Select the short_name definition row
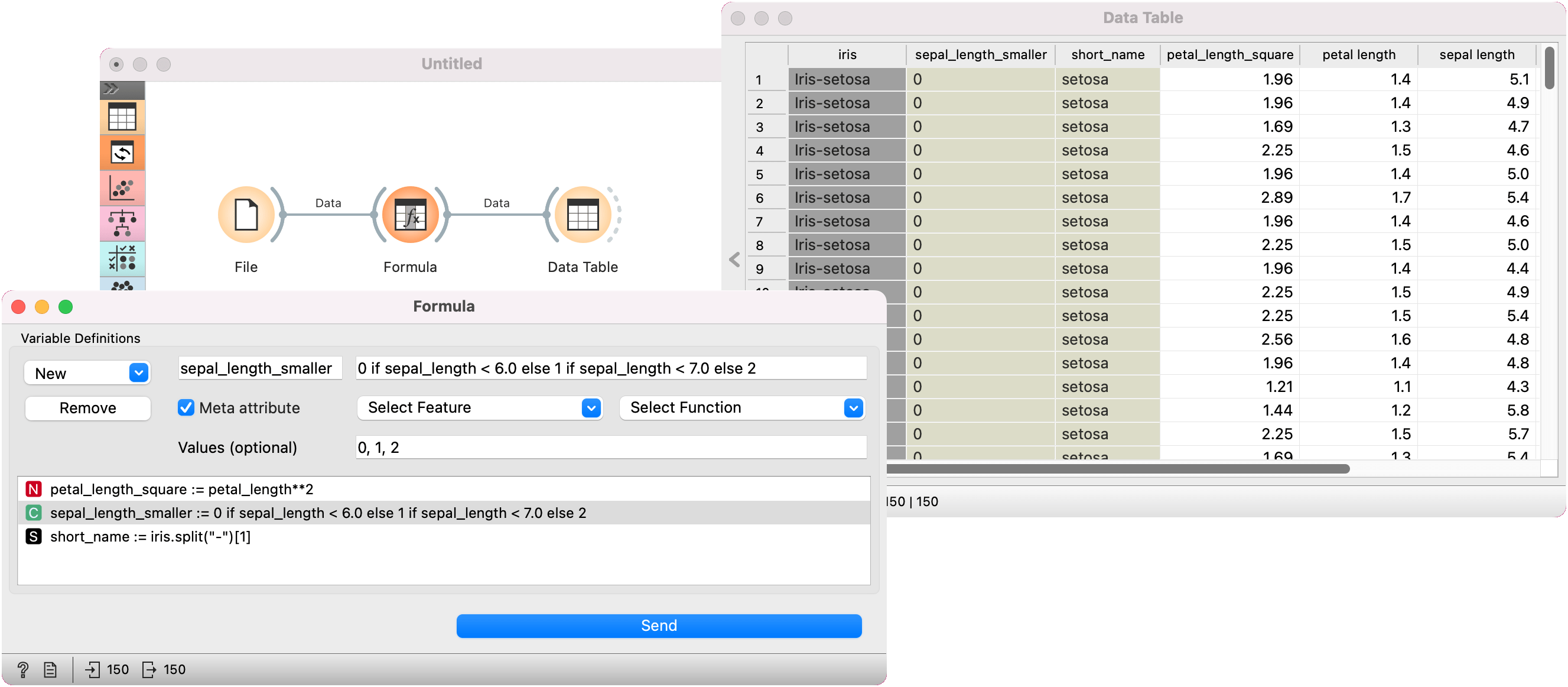Image resolution: width=1568 pixels, height=687 pixels. click(x=149, y=537)
